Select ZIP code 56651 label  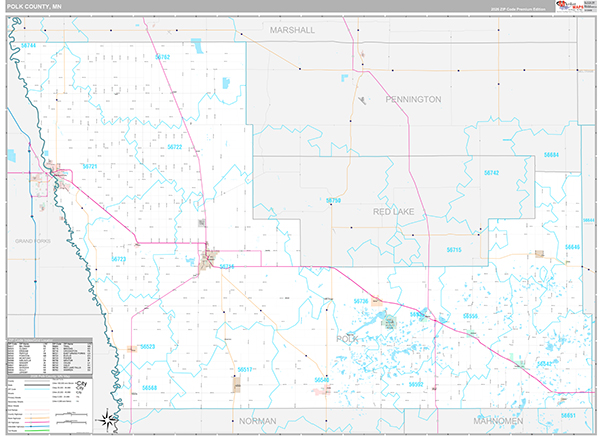[x=568, y=416]
